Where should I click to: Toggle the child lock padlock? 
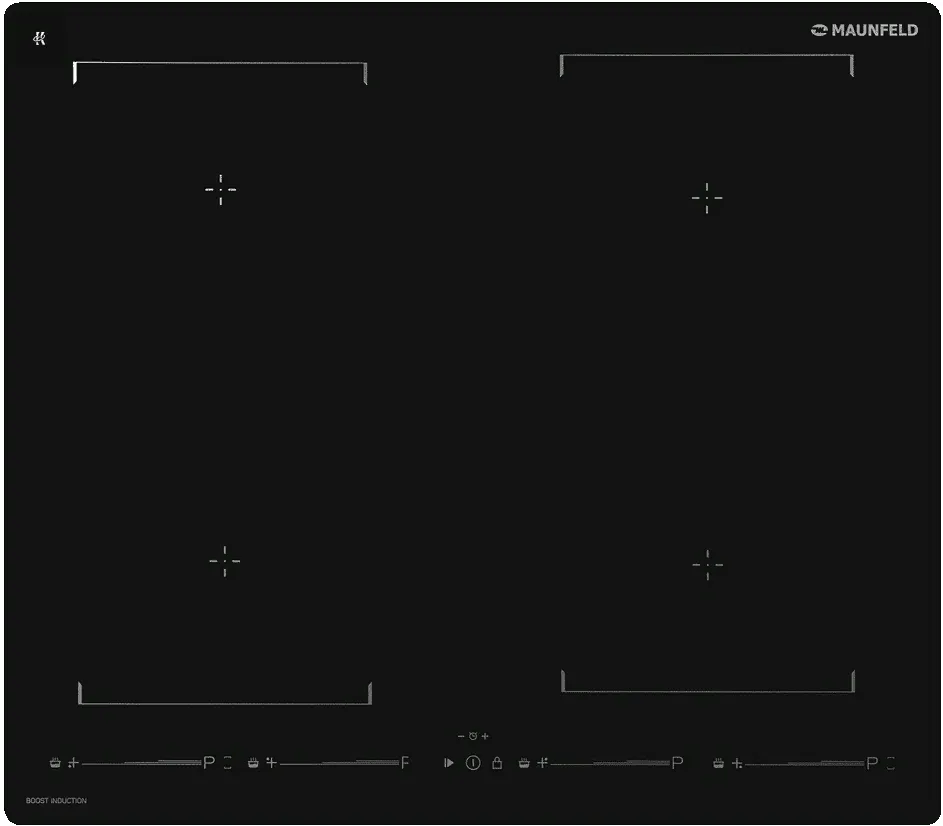[497, 763]
